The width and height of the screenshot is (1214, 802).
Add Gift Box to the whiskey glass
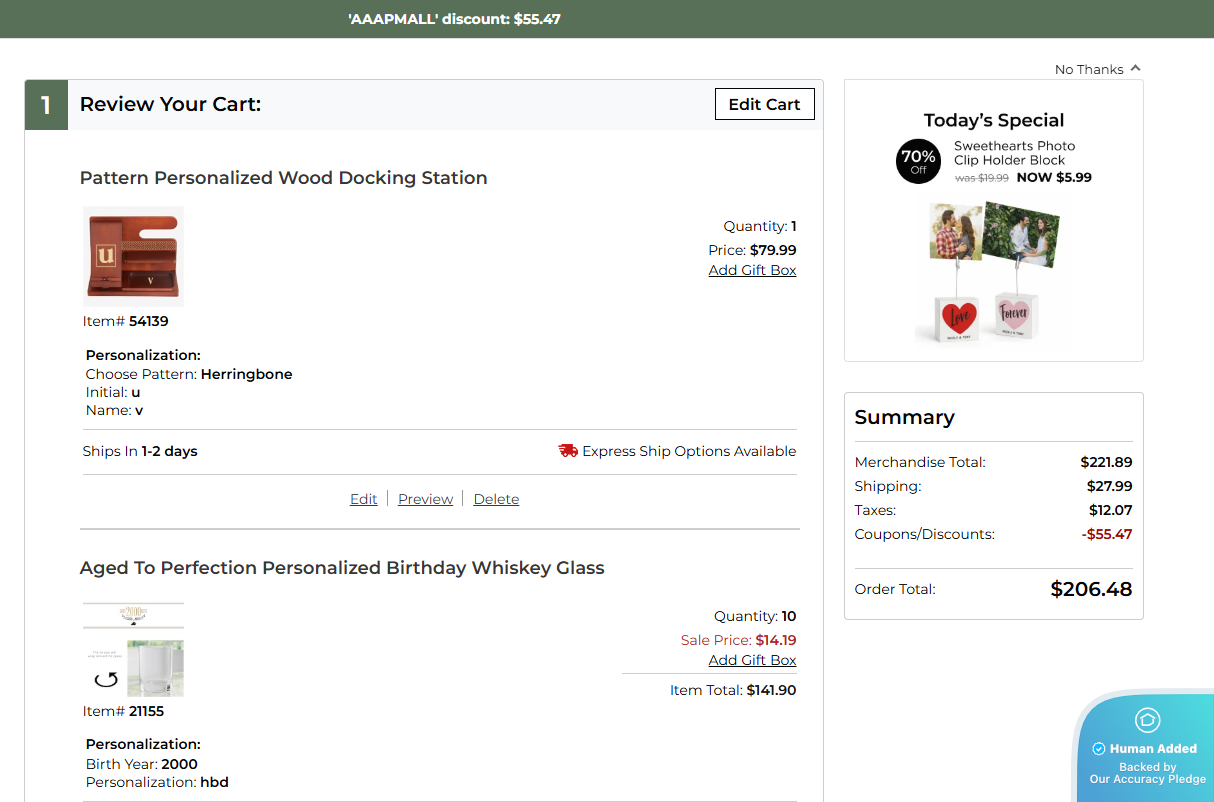click(752, 660)
